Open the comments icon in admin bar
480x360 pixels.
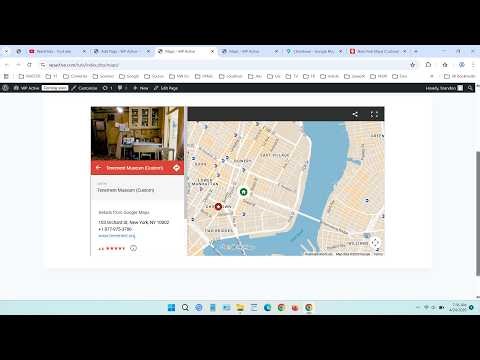point(122,88)
